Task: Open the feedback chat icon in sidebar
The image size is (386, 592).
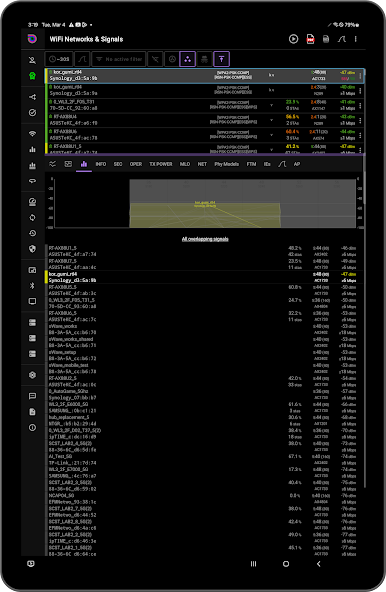Action: [x=32, y=396]
